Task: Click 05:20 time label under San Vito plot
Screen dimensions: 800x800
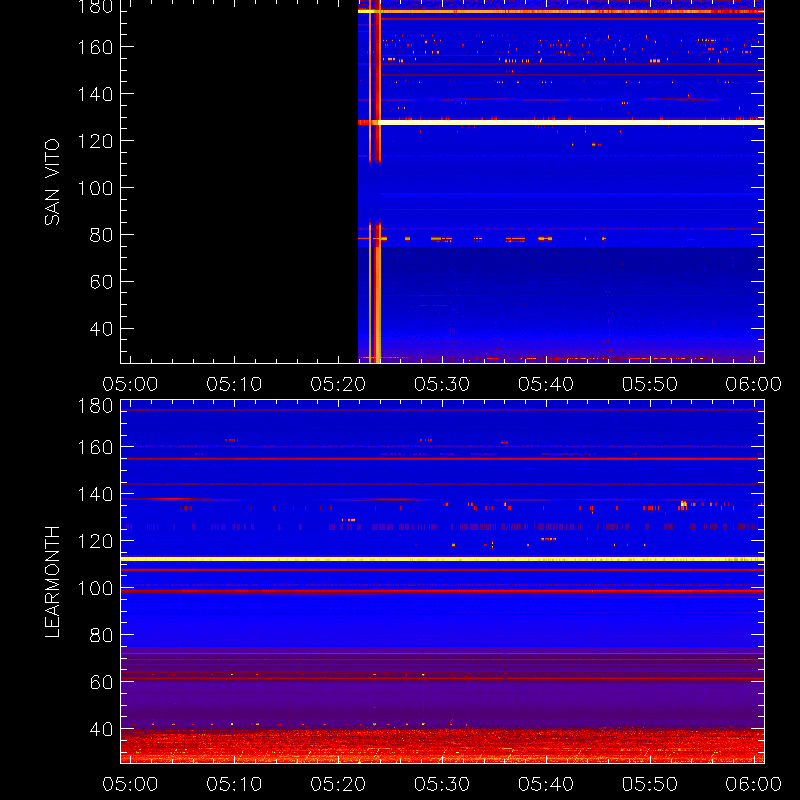Action: [338, 384]
